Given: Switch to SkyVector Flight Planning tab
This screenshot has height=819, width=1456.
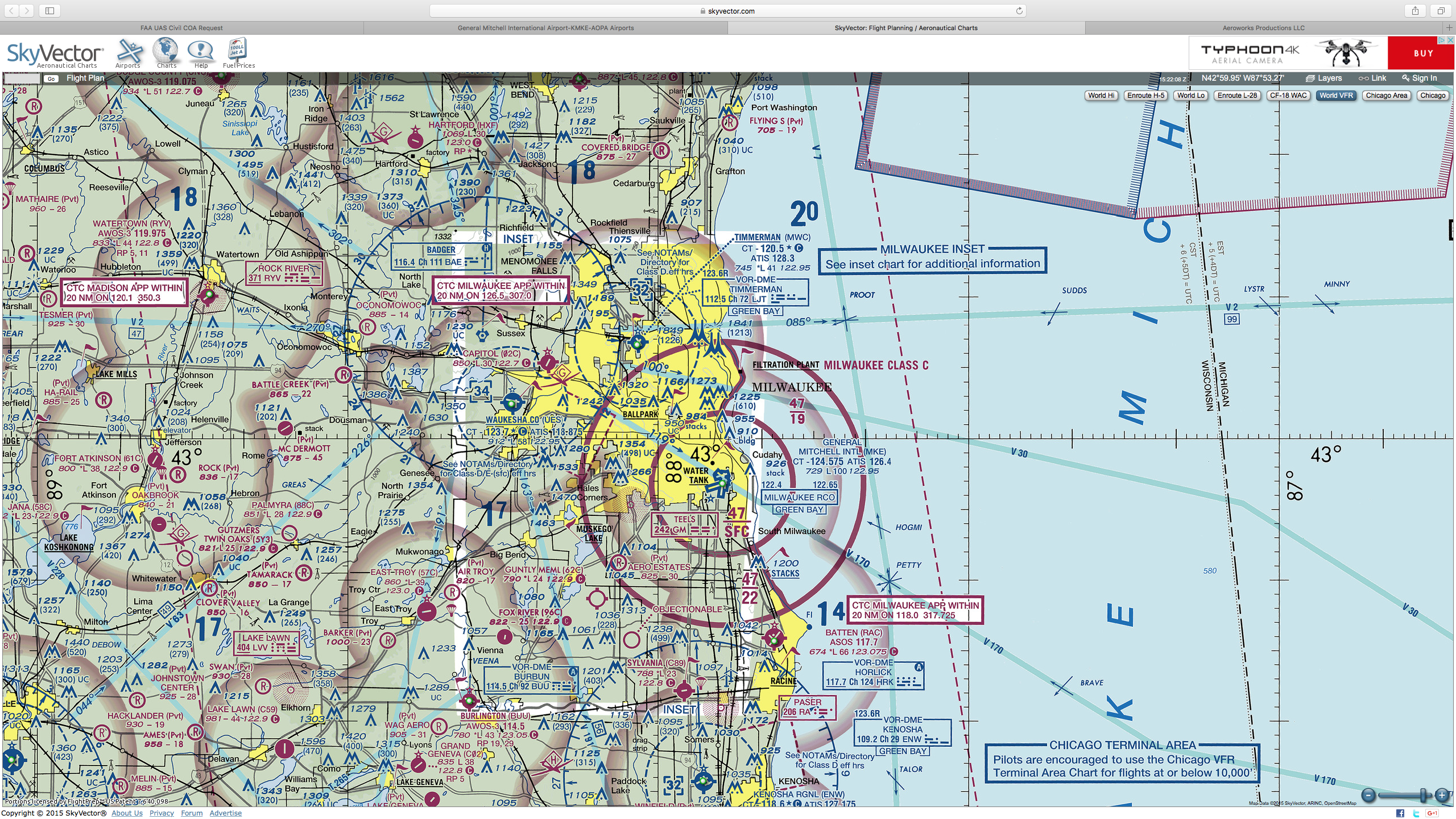Looking at the screenshot, I should tap(905, 28).
